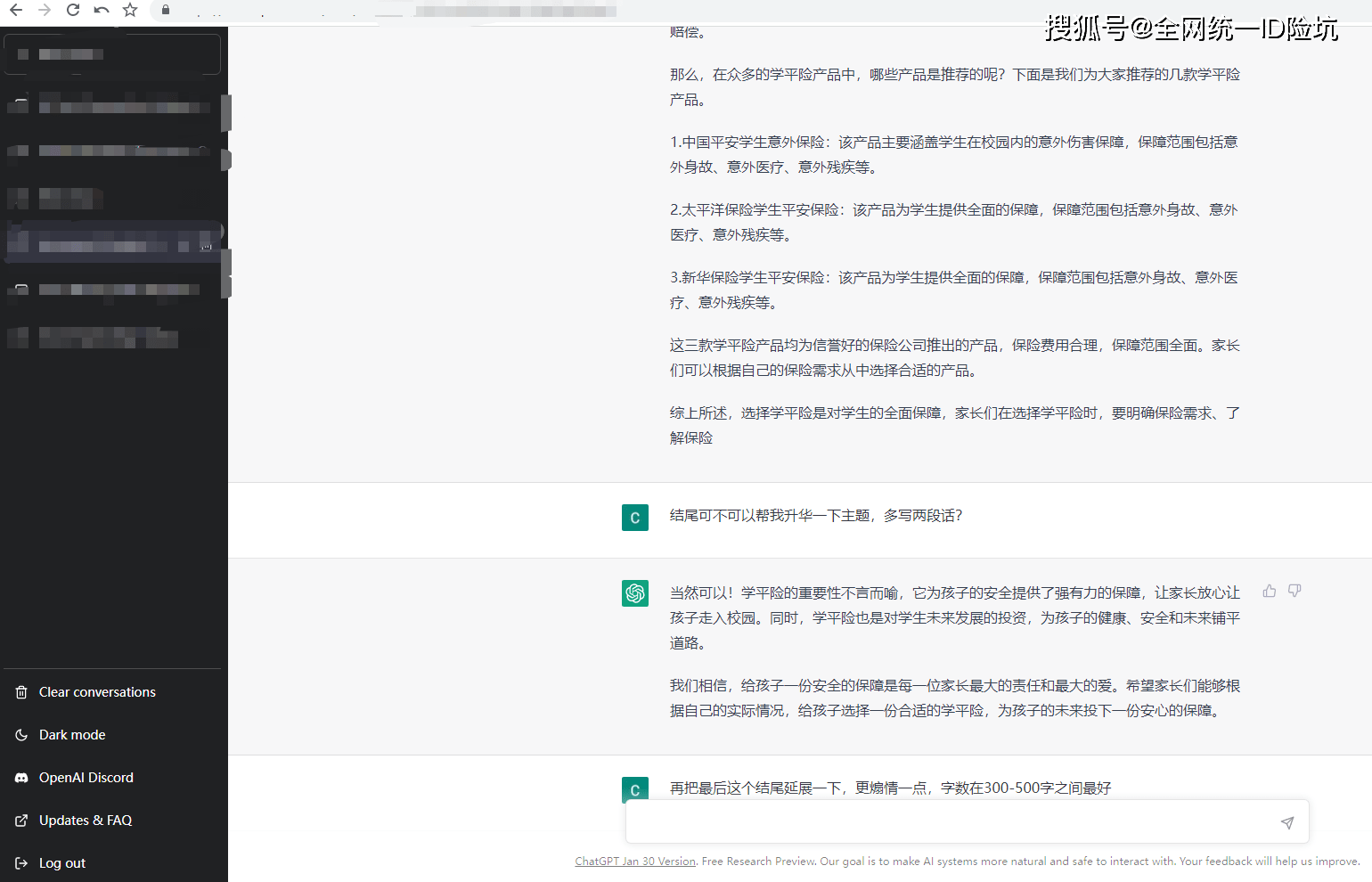The width and height of the screenshot is (1372, 882).
Task: Click the browser refresh icon
Action: 73,11
